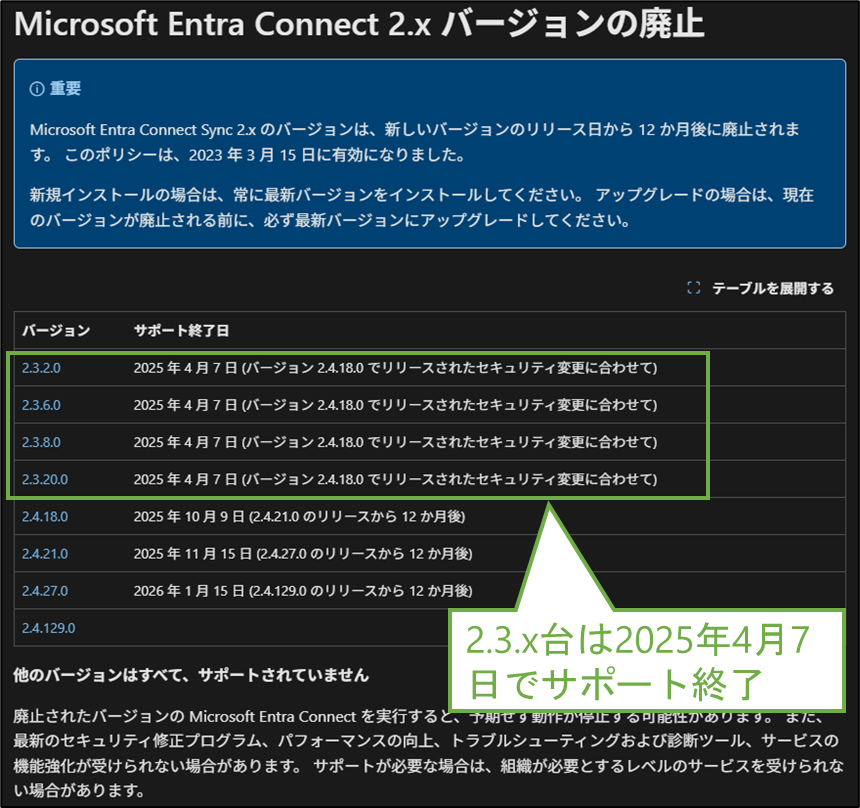Open the 2.3.20.0 version link

pyautogui.click(x=45, y=479)
